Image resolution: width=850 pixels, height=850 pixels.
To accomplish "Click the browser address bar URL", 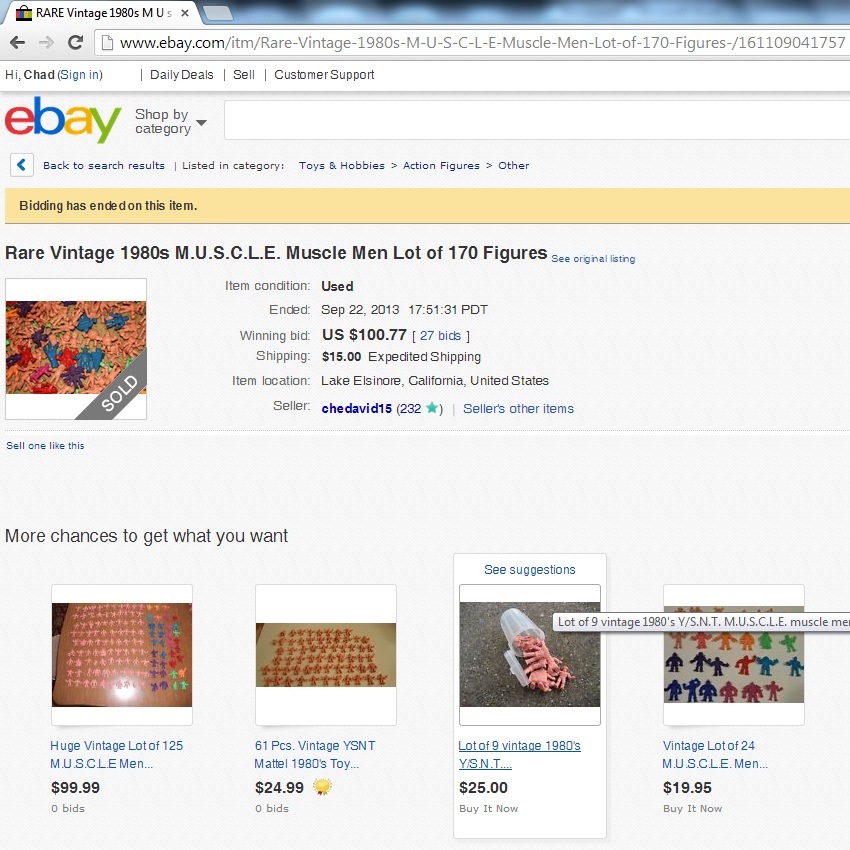I will [481, 43].
